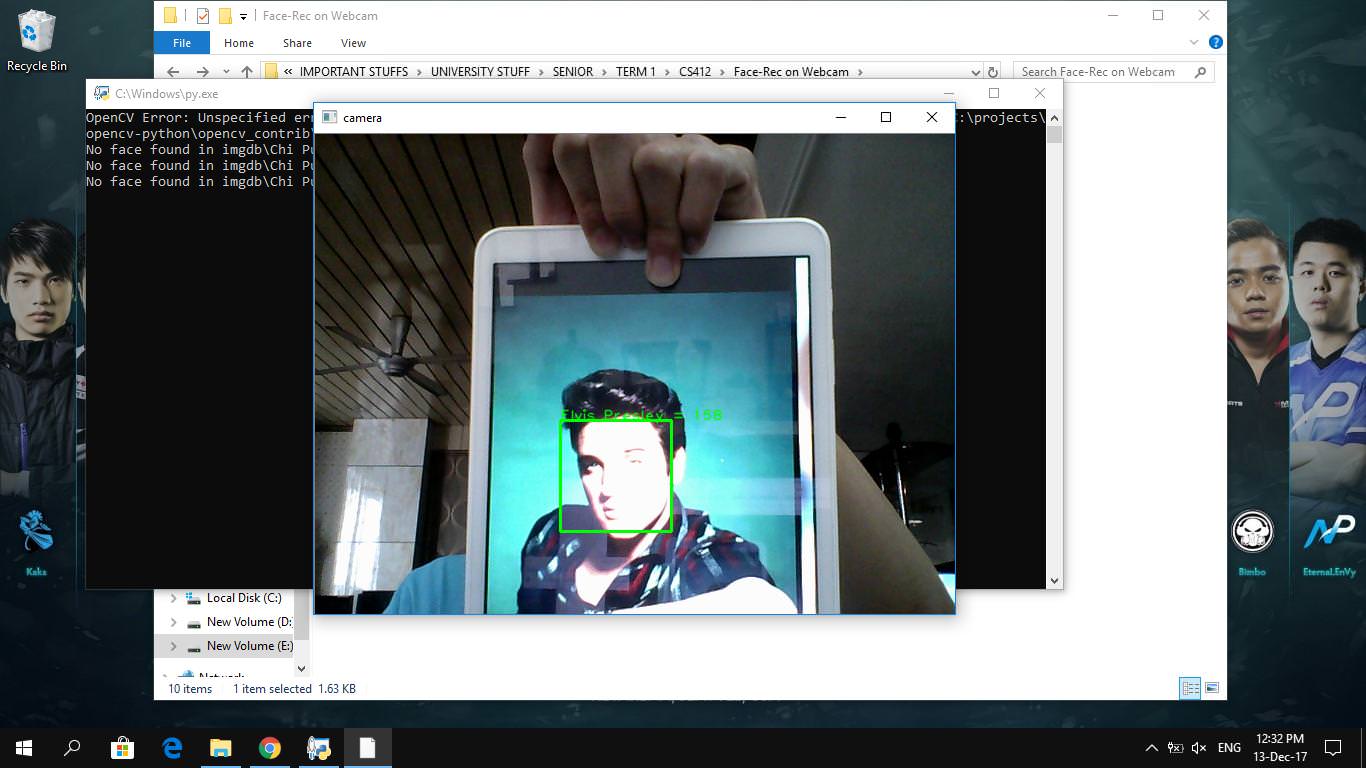The height and width of the screenshot is (768, 1366).
Task: Open the View ribbon tab
Action: pyautogui.click(x=353, y=43)
